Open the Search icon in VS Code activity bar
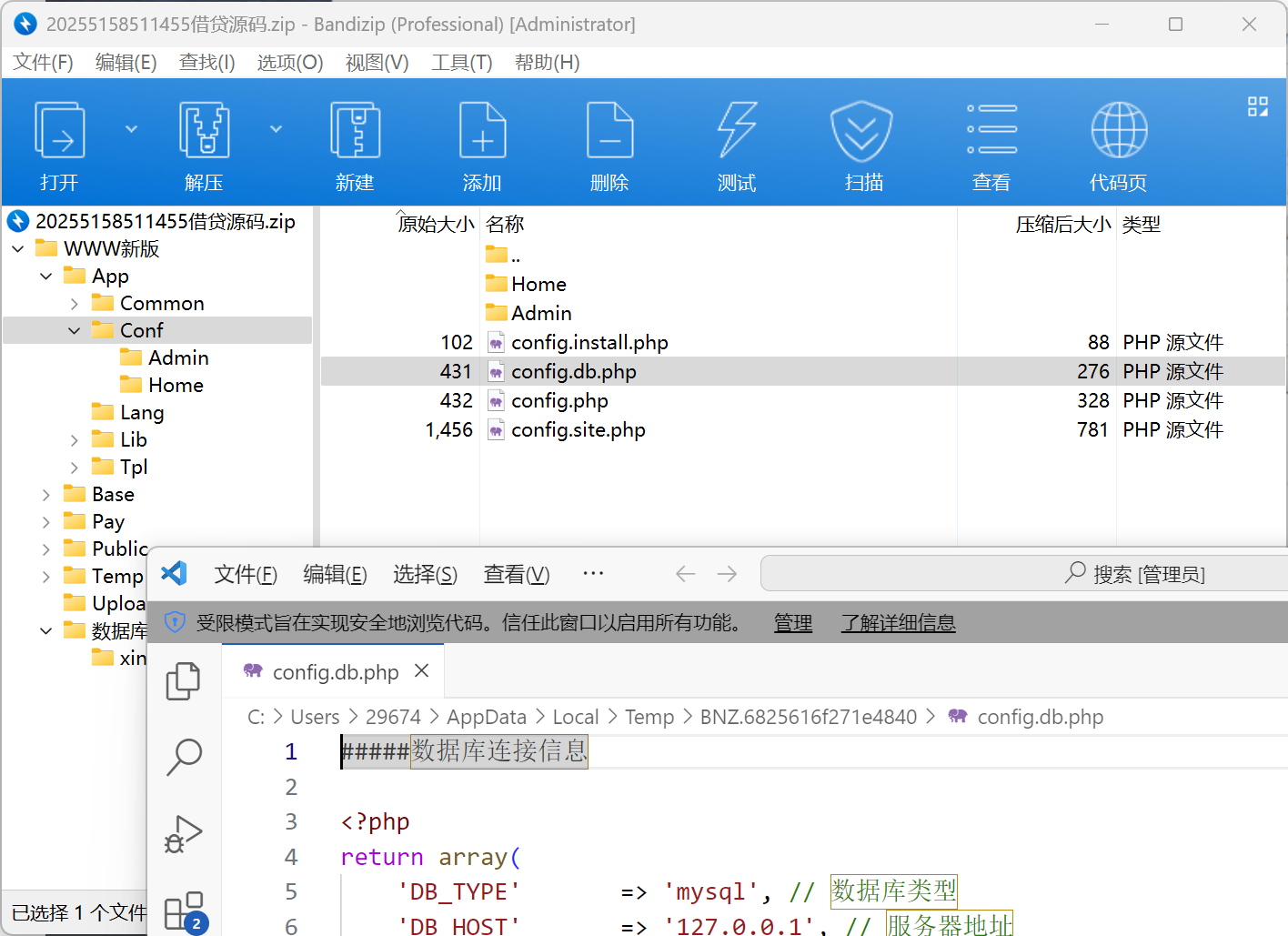Image resolution: width=1288 pixels, height=936 pixels. pos(184,756)
